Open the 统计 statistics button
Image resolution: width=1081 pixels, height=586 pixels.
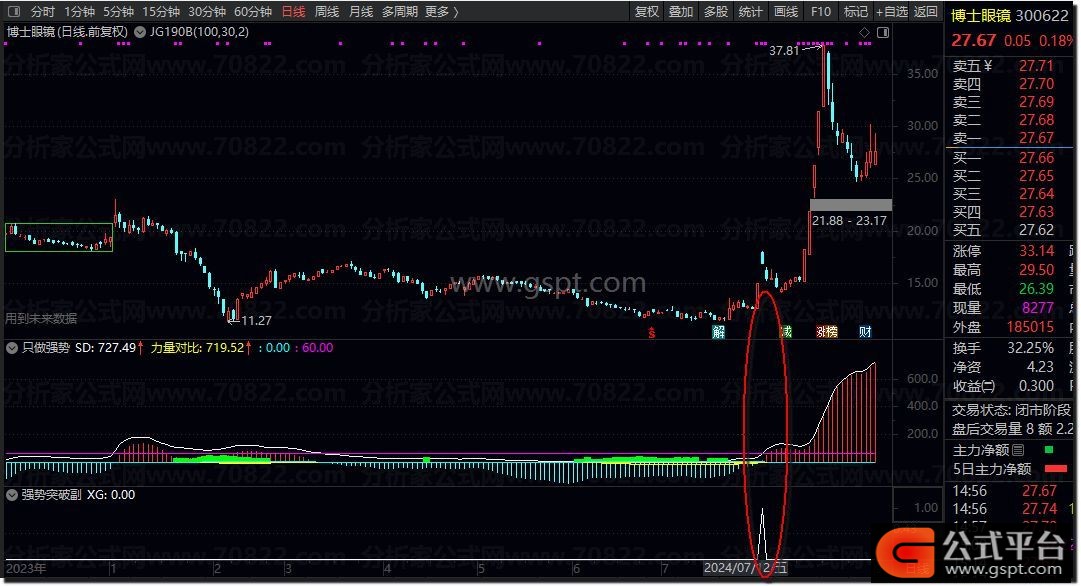click(750, 12)
